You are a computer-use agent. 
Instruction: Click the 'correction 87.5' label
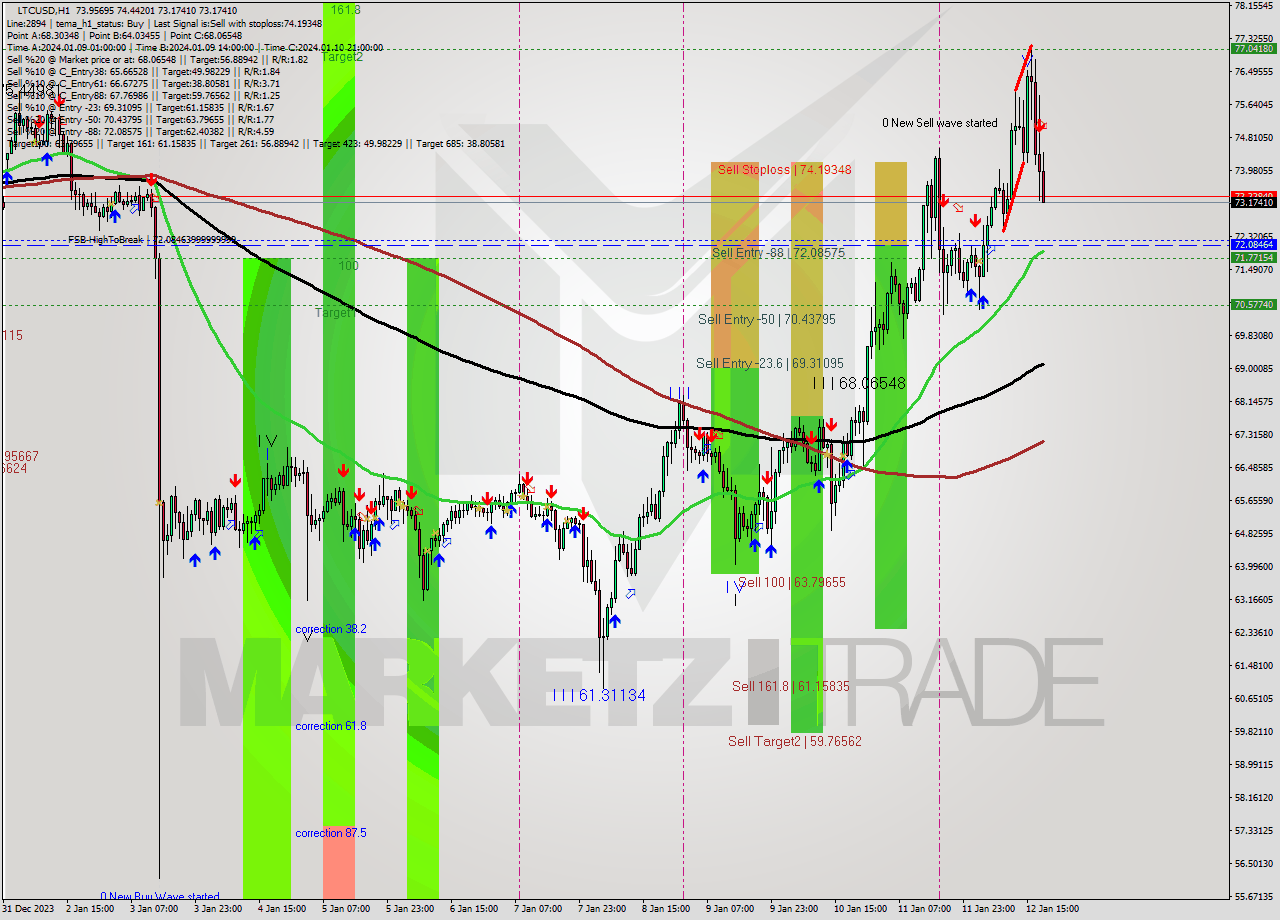tap(331, 833)
